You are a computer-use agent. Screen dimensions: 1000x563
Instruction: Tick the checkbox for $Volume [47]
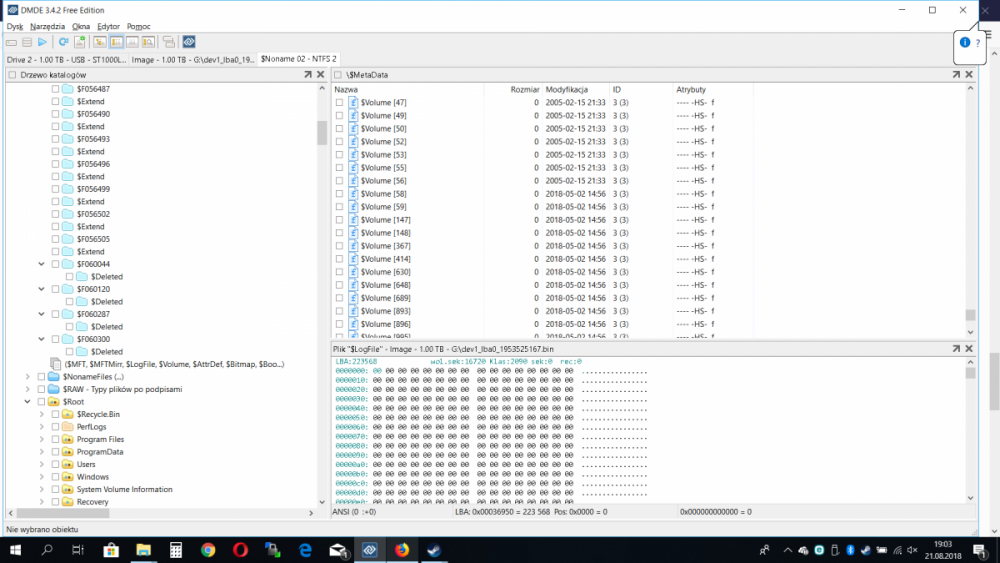tap(339, 103)
